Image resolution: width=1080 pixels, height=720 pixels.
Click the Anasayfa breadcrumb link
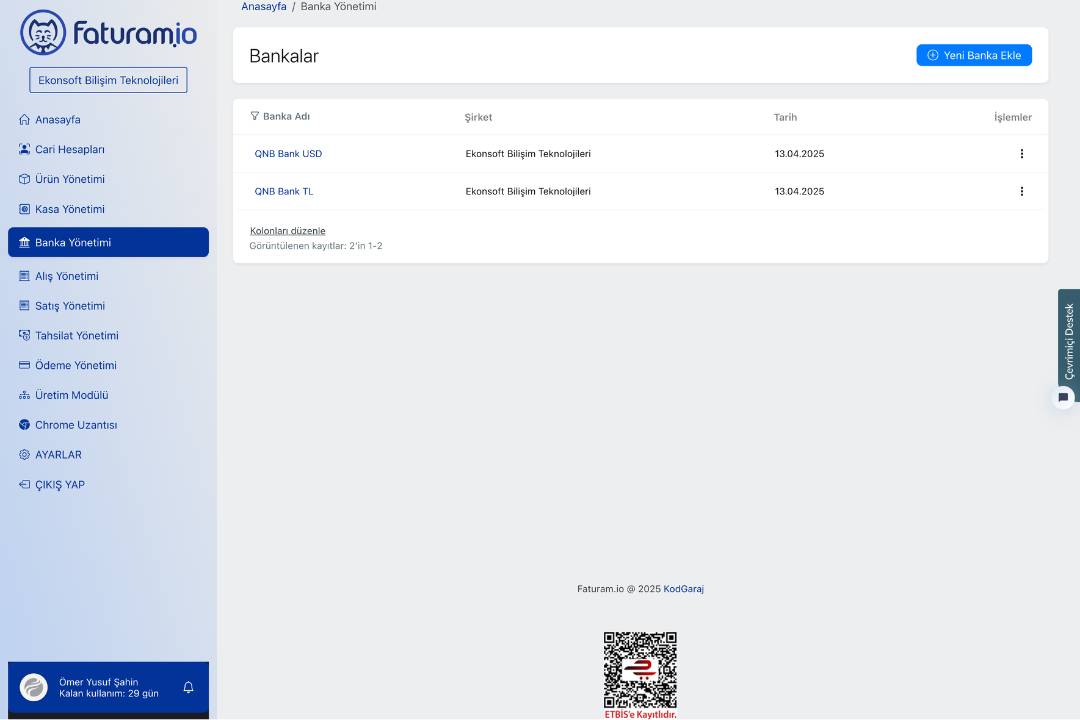click(x=264, y=6)
